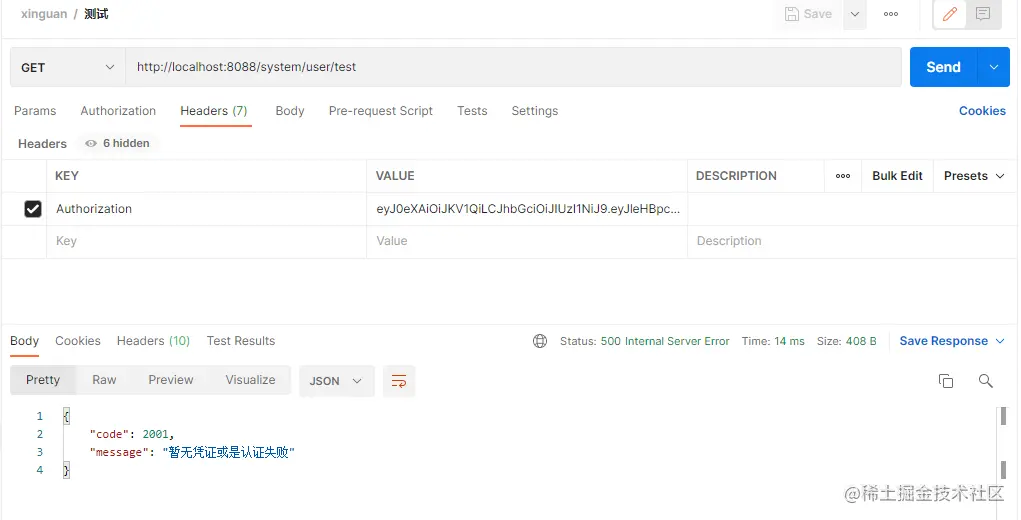Click the 500 Internal Server Error status
1021x520 pixels.
coord(665,341)
